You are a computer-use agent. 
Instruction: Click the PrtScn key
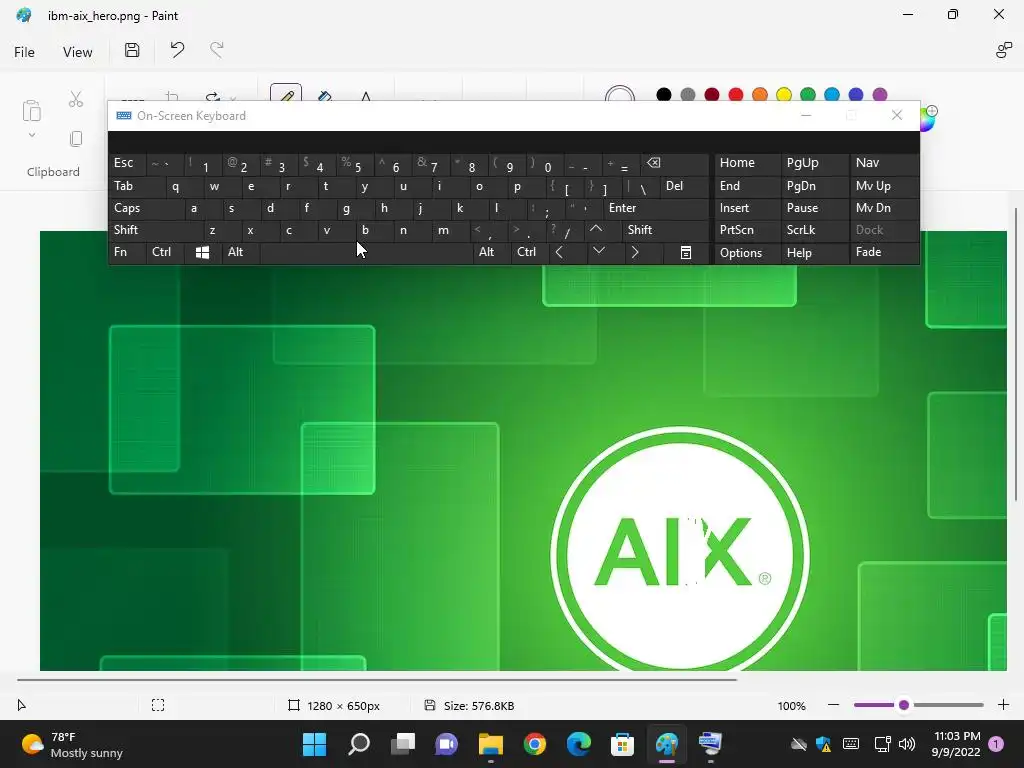748,230
